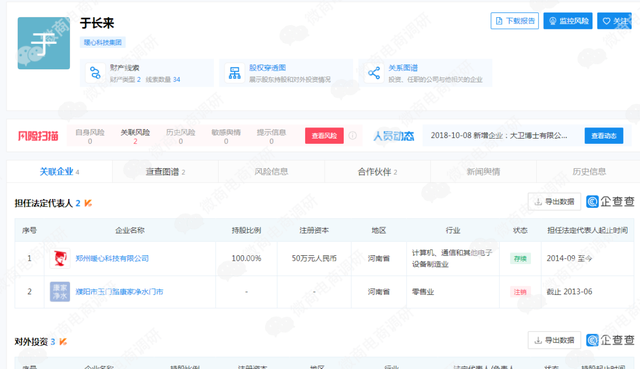Select 历史风险 in risk scan

click(180, 136)
